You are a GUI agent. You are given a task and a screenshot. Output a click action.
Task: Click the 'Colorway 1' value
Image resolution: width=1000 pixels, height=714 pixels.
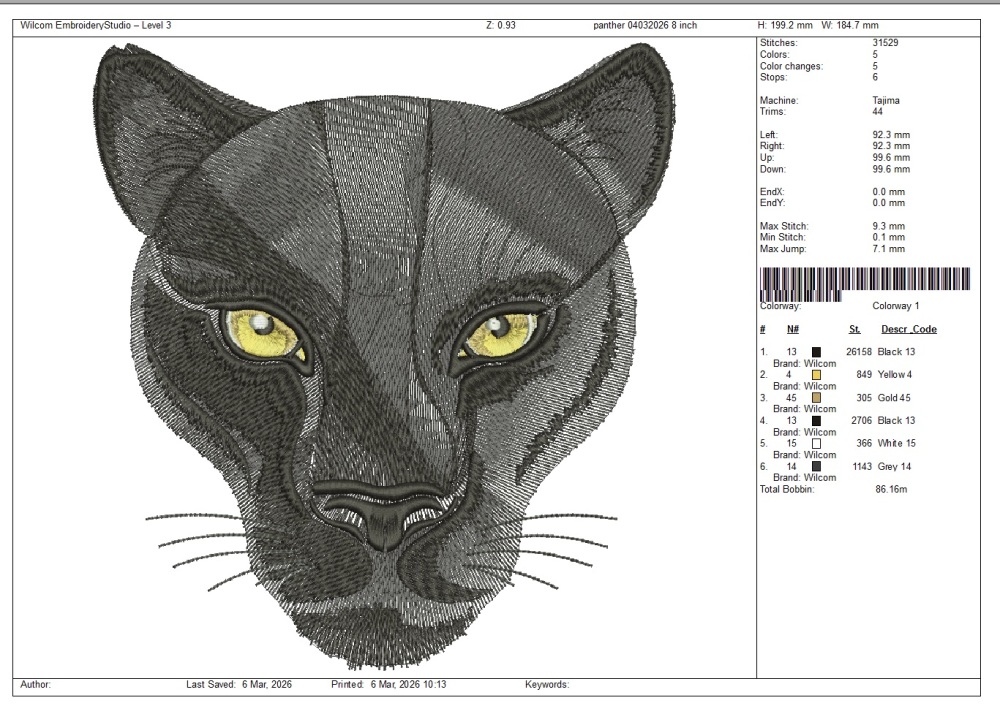[x=895, y=306]
